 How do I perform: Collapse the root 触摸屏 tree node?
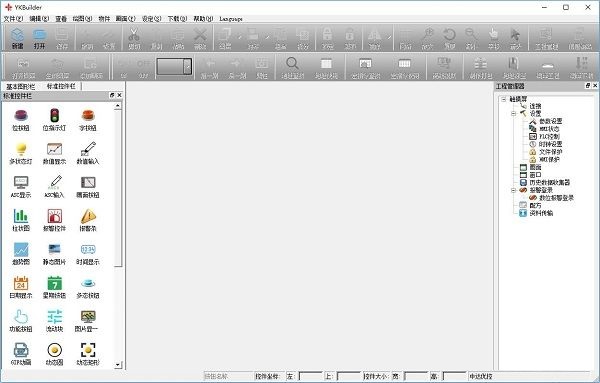click(x=504, y=99)
